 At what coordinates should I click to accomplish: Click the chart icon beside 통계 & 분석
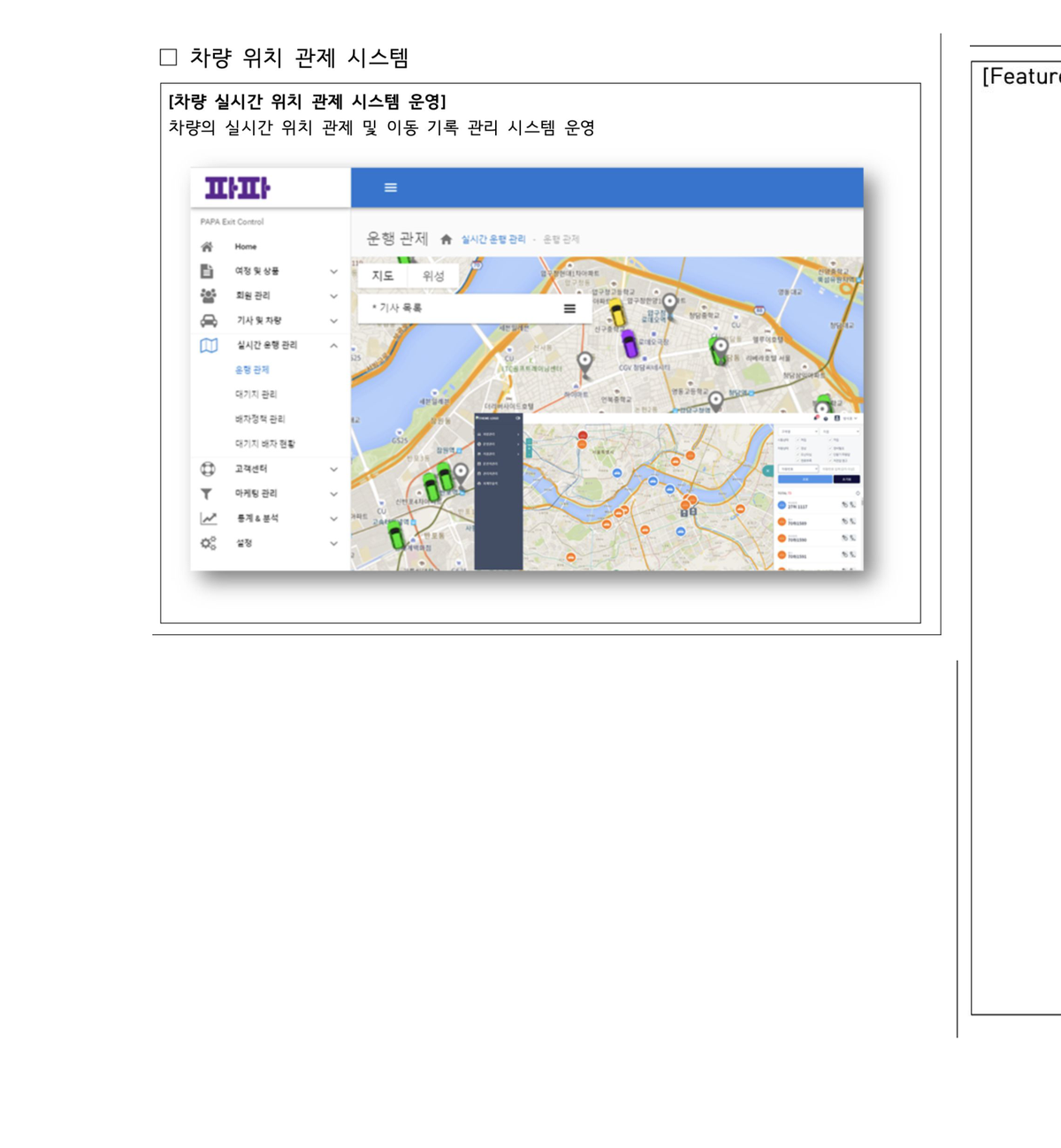tap(209, 517)
